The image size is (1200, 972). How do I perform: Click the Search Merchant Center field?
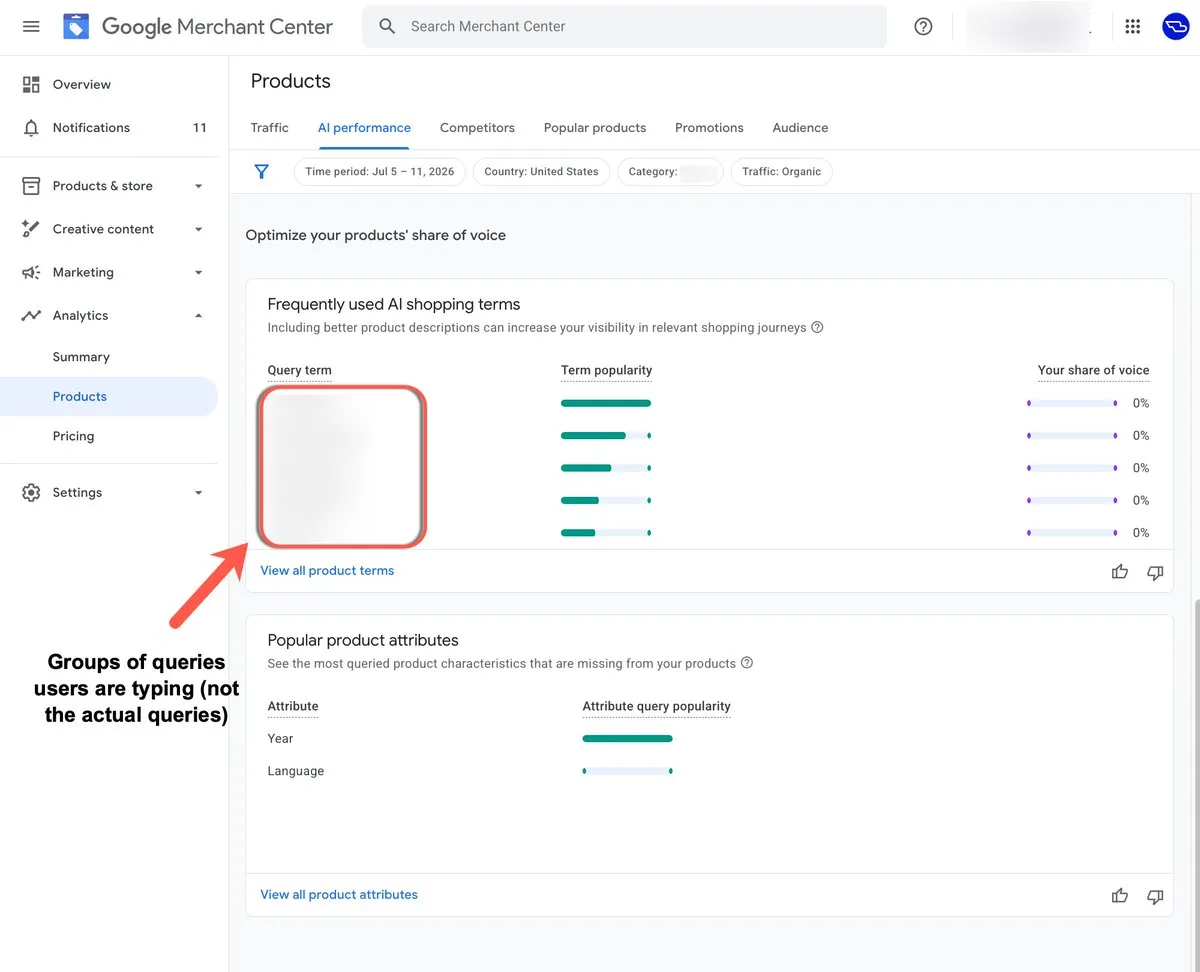tap(624, 27)
